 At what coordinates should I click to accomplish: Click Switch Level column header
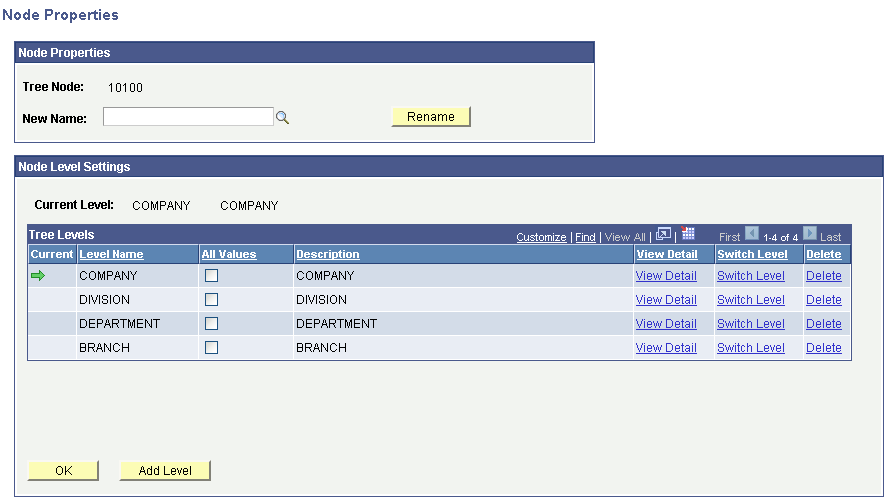coord(752,254)
